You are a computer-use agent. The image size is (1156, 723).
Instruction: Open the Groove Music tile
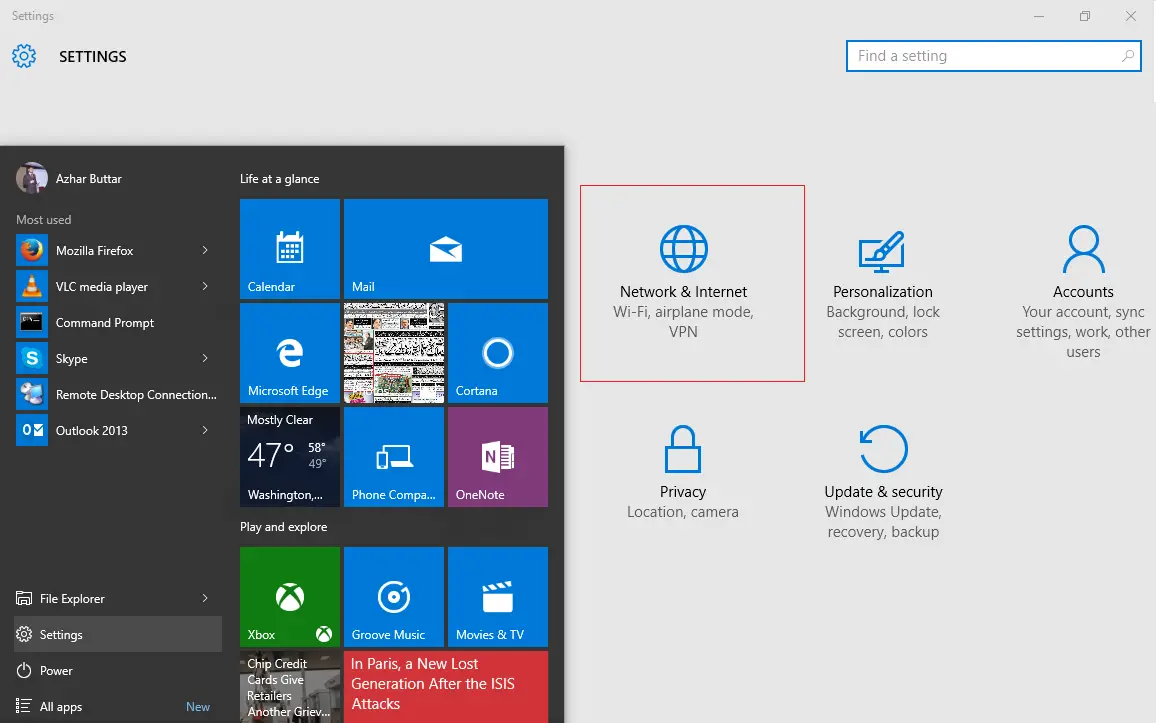(x=394, y=597)
